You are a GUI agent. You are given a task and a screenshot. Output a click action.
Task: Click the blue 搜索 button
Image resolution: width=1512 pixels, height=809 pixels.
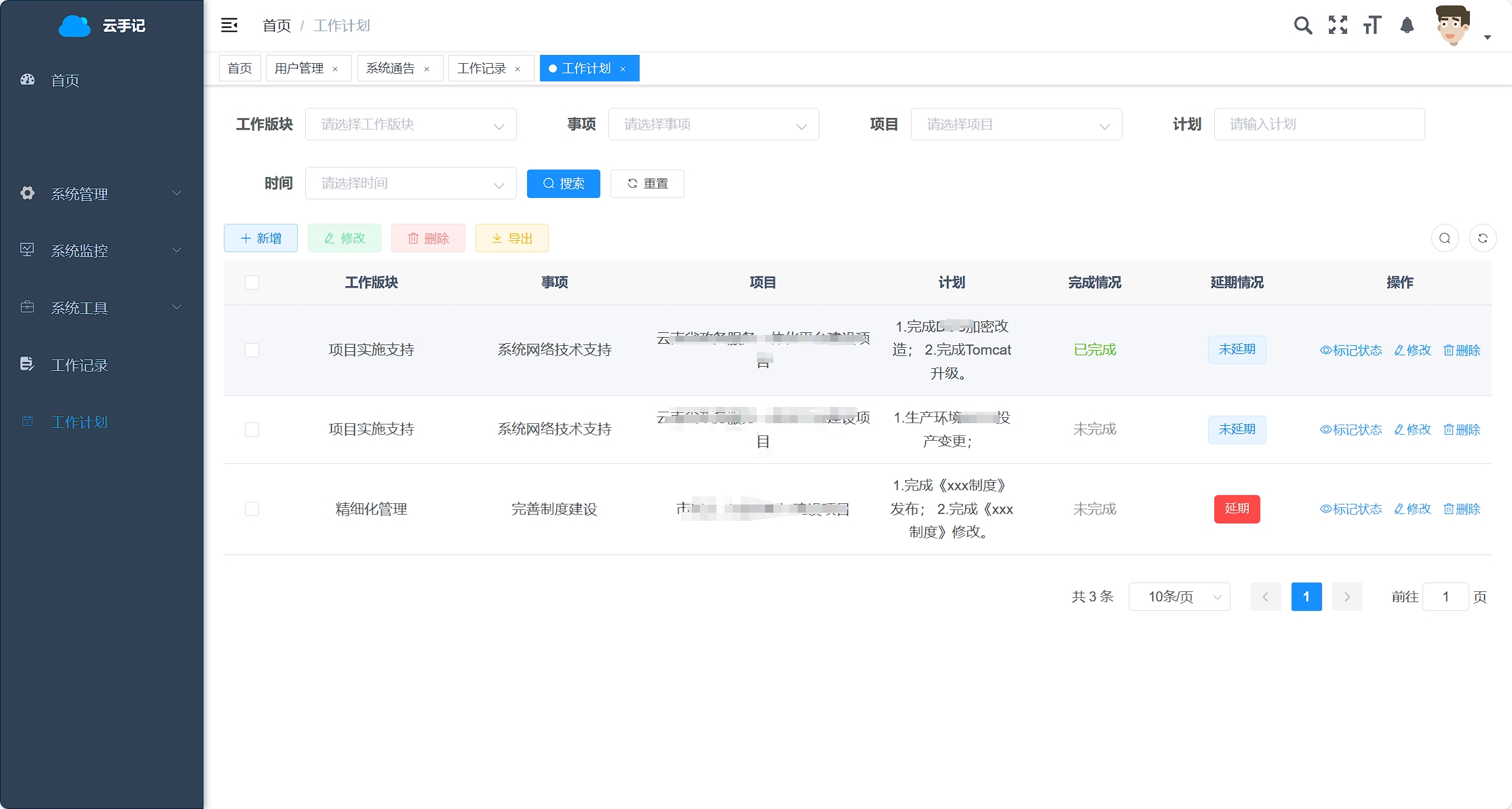pos(564,184)
